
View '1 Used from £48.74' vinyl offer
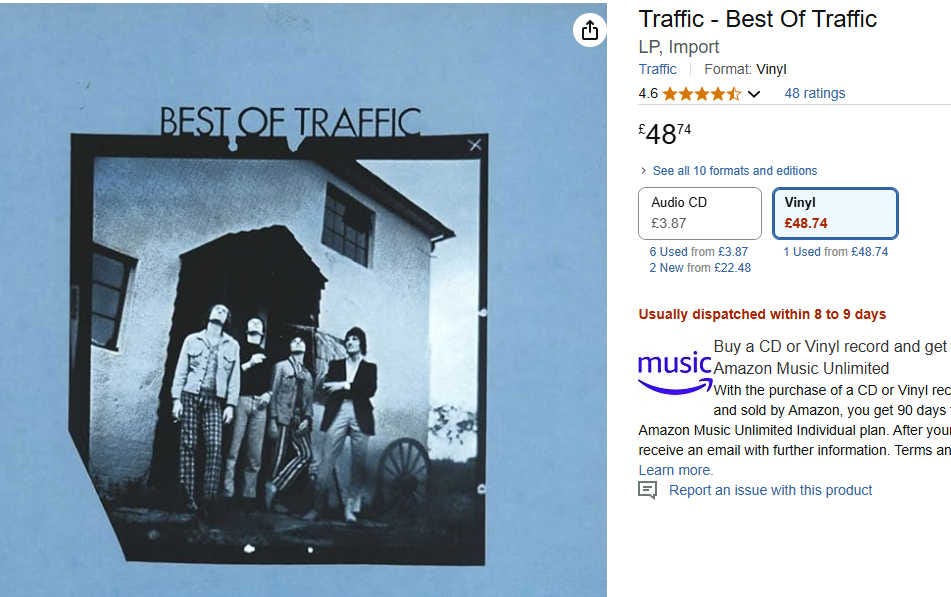pos(835,252)
